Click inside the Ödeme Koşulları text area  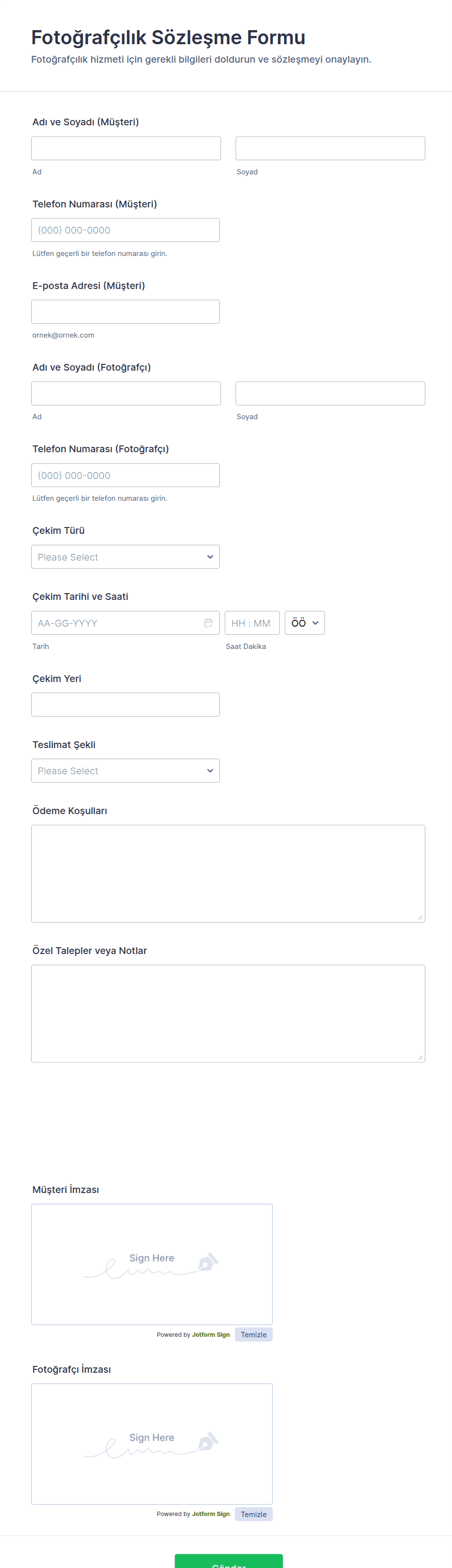pyautogui.click(x=228, y=873)
